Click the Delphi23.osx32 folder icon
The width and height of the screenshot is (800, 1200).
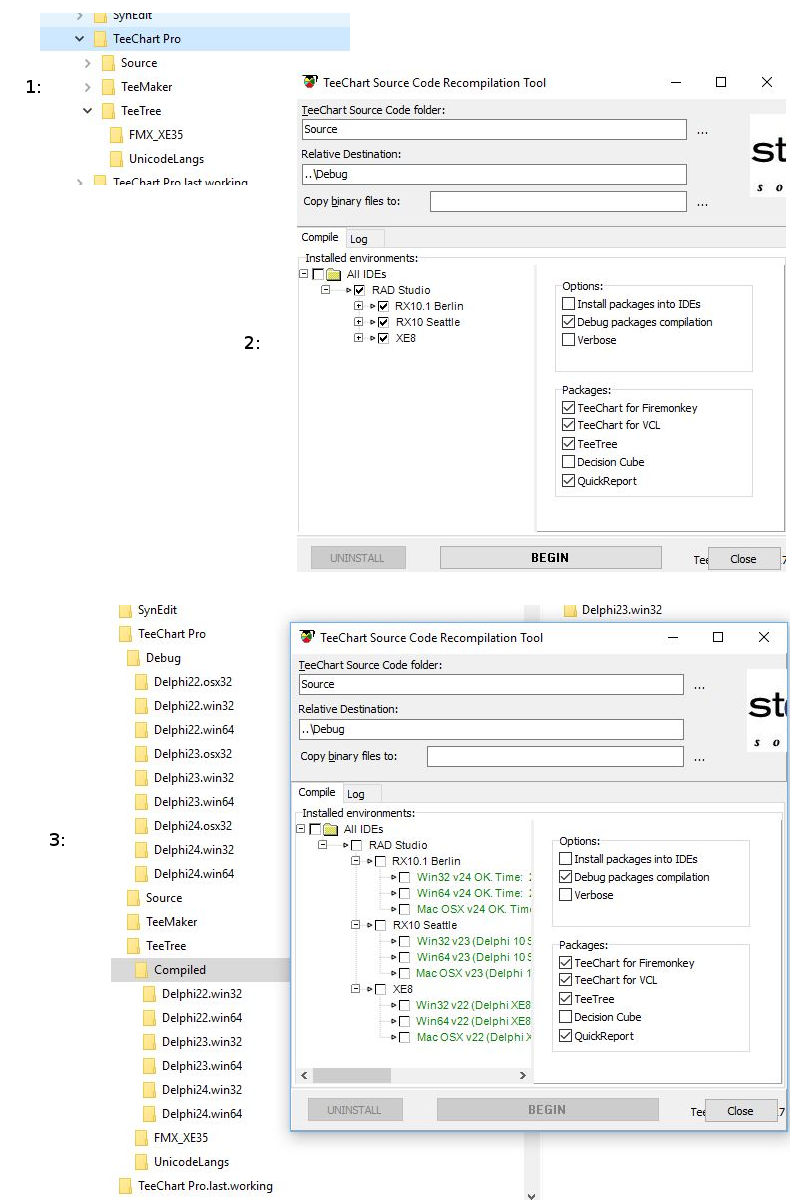[x=141, y=754]
